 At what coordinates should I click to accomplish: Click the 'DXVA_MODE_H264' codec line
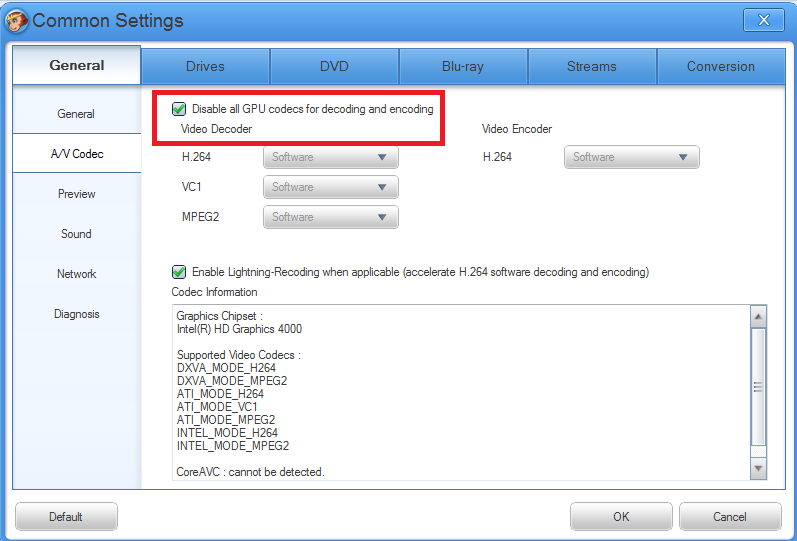click(x=226, y=368)
